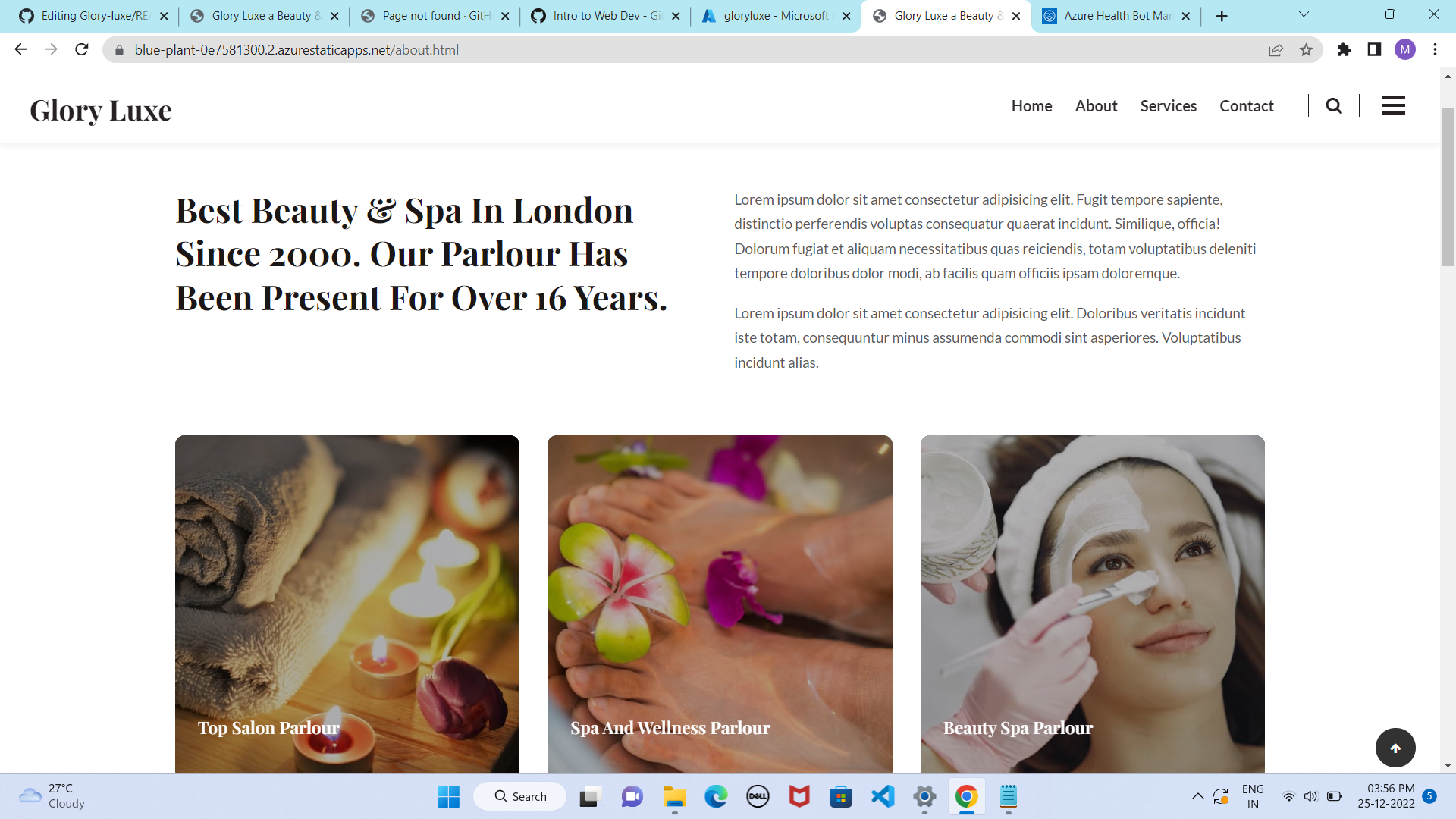This screenshot has width=1456, height=819.
Task: Open the hamburger menu icon
Action: click(x=1393, y=106)
